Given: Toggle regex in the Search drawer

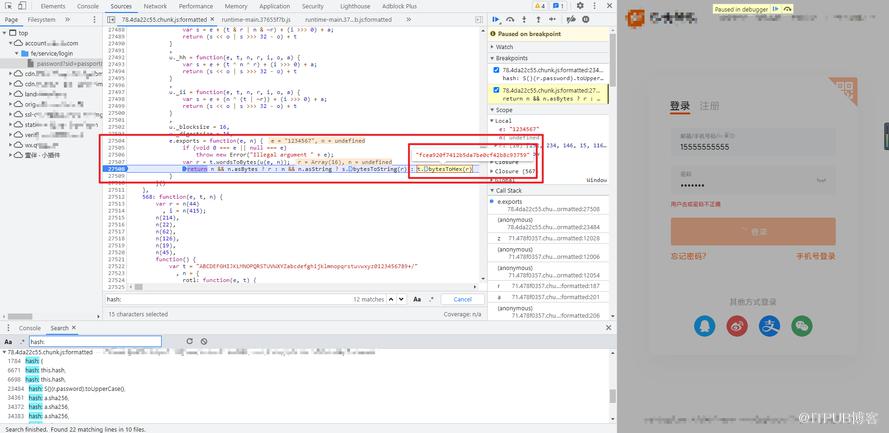Looking at the screenshot, I should tap(22, 342).
